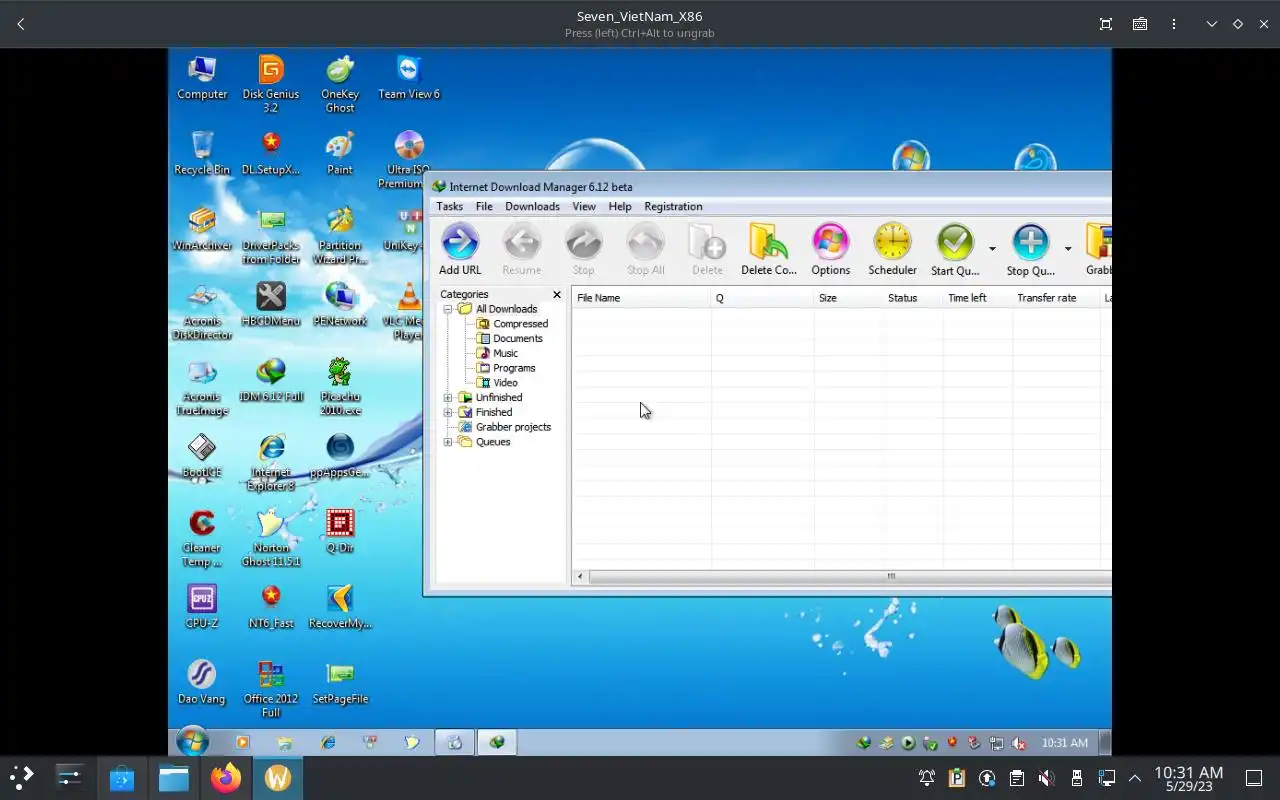
Task: Select the HBCDMenu desktop icon
Action: pos(270,305)
